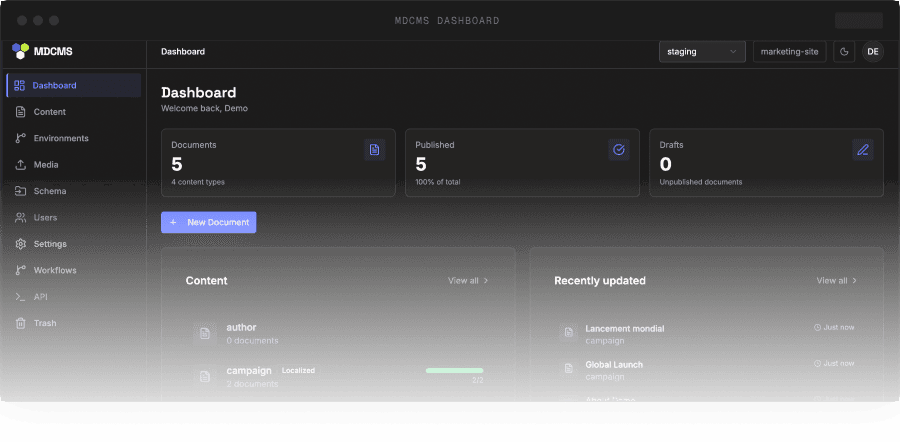Click the Global Launch document icon
900x442 pixels.
569,369
